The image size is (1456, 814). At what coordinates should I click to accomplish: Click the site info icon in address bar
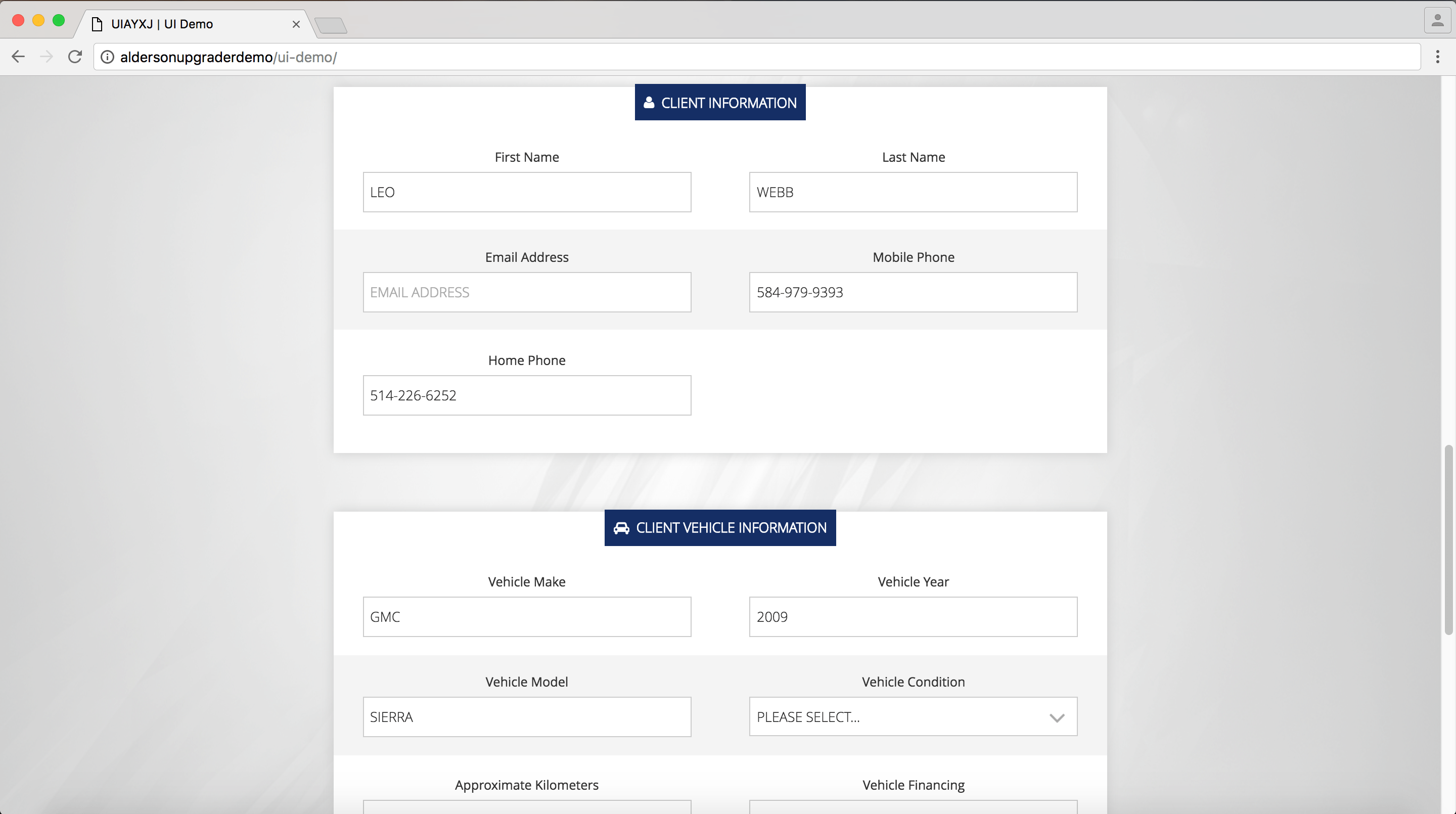[107, 57]
